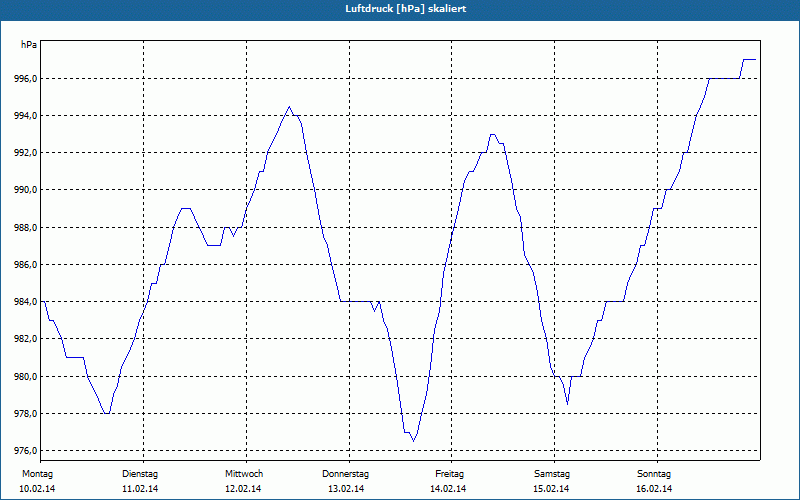This screenshot has height=500, width=800.
Task: Click the date 10.02.14
Action: (x=37, y=489)
